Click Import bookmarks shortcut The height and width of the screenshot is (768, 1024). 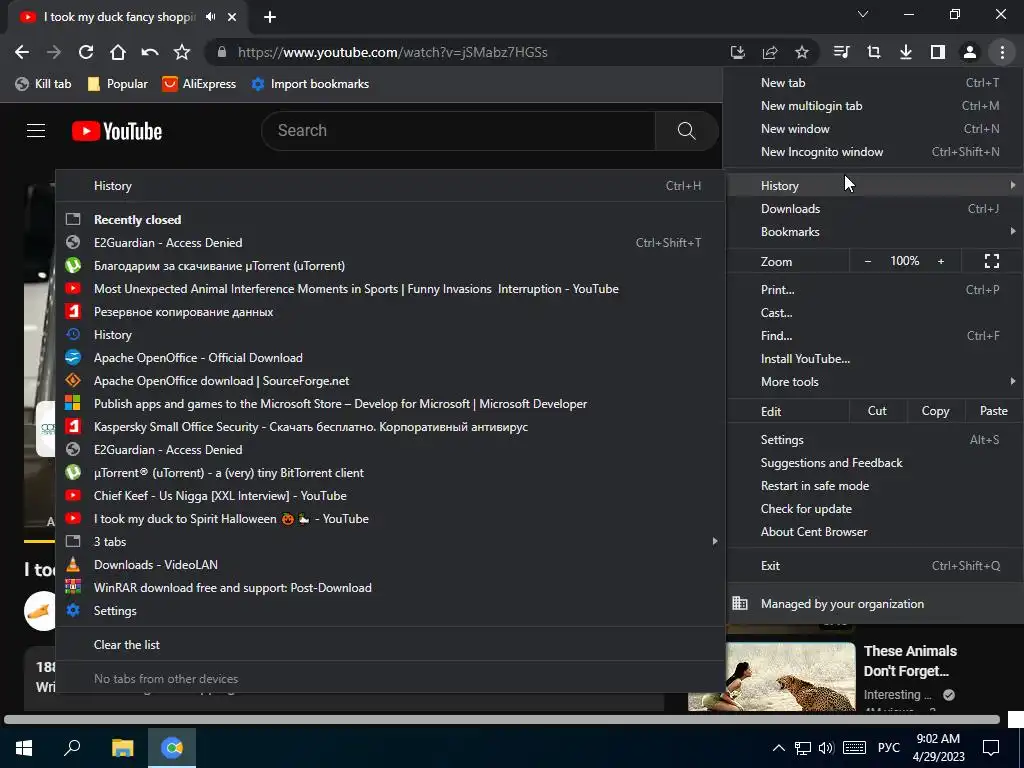pyautogui.click(x=310, y=84)
